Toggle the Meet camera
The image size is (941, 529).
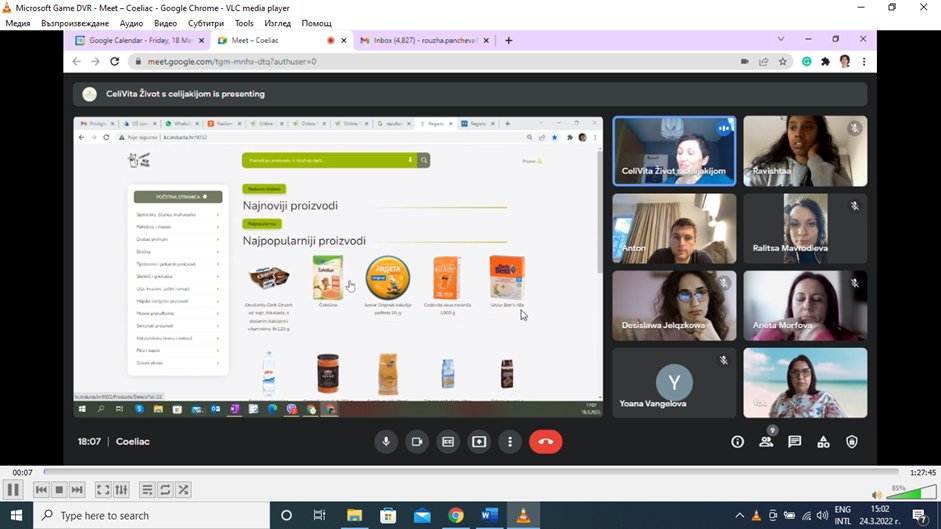416,441
